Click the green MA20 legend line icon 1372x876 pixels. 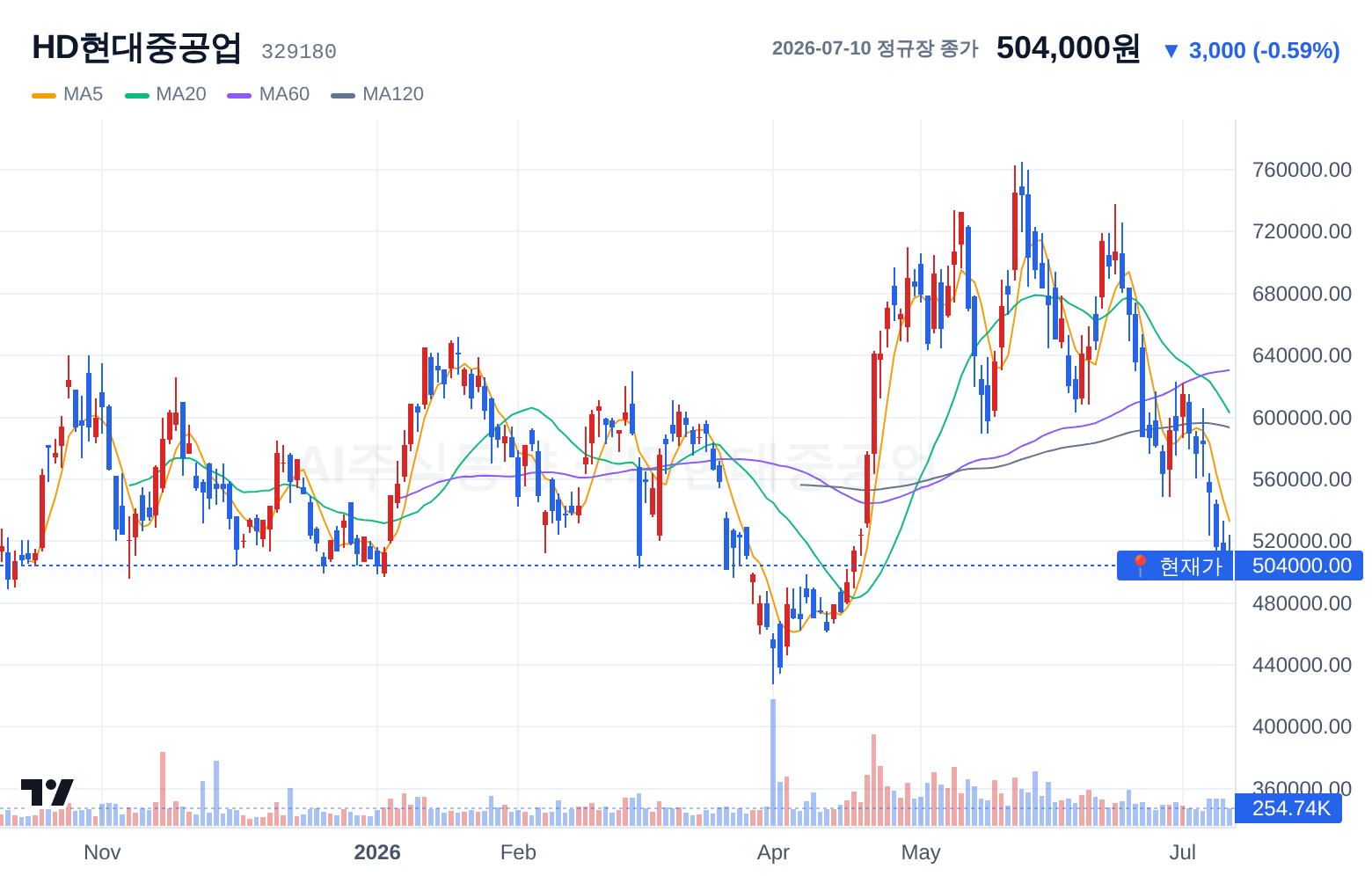pyautogui.click(x=137, y=95)
